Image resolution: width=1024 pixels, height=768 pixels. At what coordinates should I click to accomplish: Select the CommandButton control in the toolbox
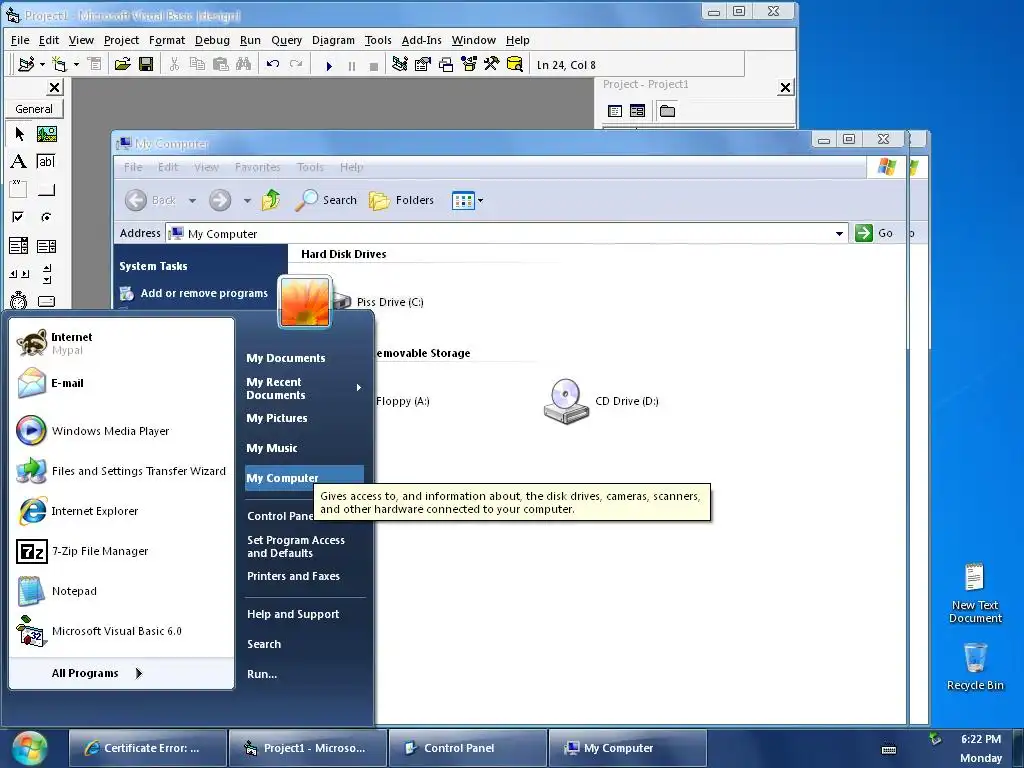[x=46, y=190]
